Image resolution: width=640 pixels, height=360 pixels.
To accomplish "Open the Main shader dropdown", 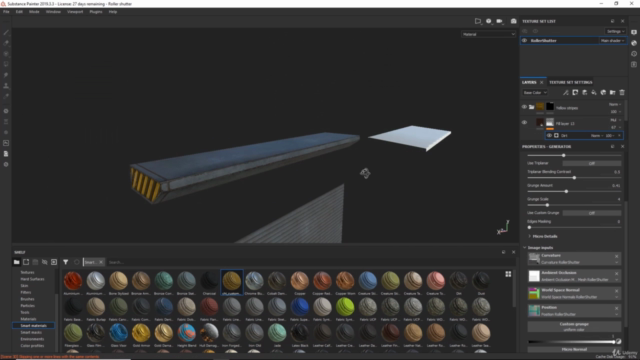I will tap(612, 40).
